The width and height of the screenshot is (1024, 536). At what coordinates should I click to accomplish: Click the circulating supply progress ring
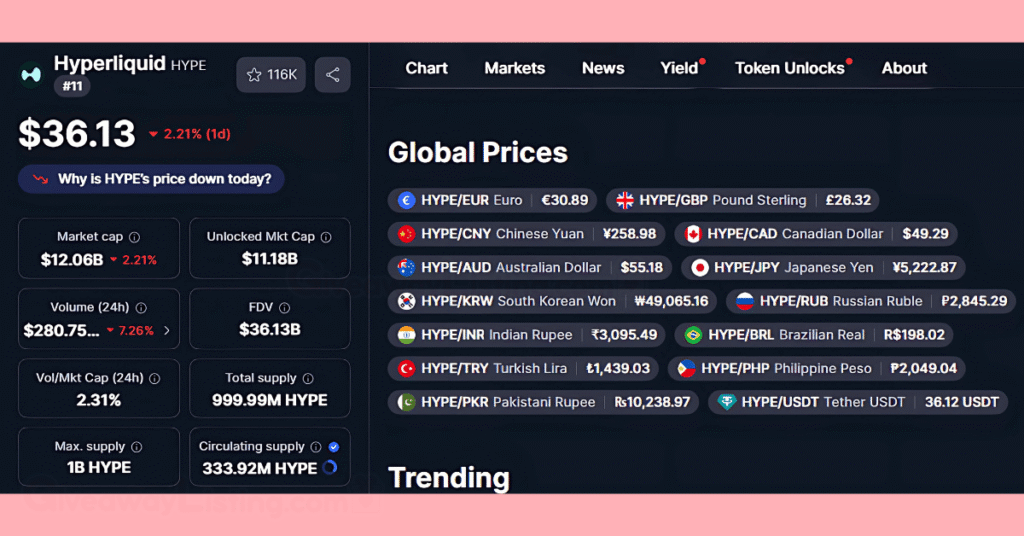(x=330, y=467)
